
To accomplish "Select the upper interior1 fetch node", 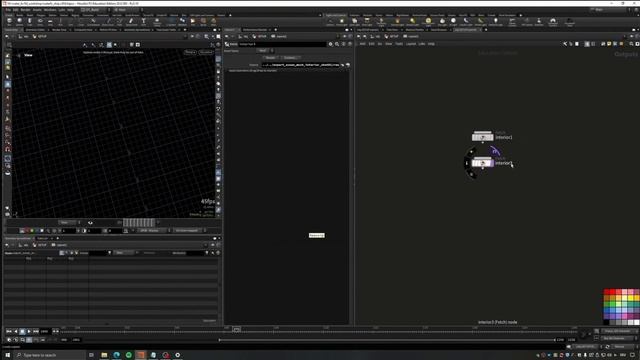I will pyautogui.click(x=482, y=137).
